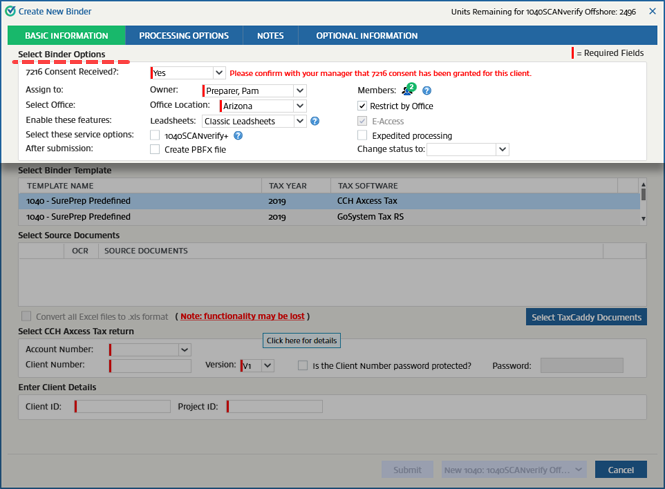This screenshot has width=665, height=489.
Task: Check the Create PBFX file box
Action: click(155, 149)
